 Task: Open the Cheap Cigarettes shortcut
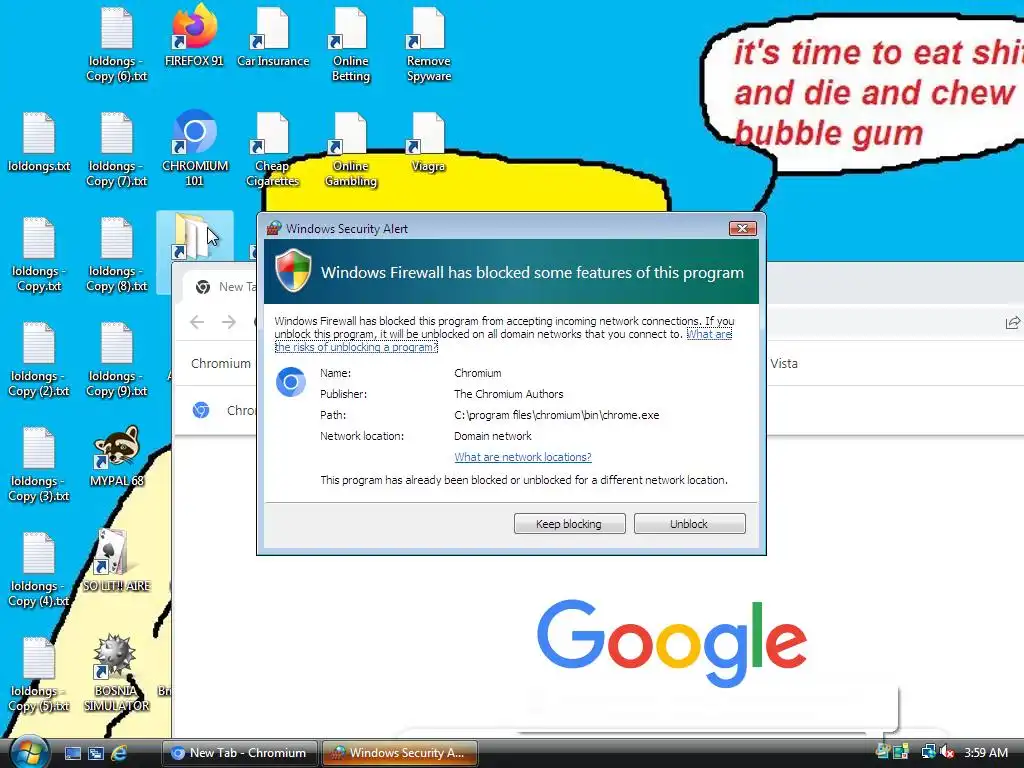(273, 149)
